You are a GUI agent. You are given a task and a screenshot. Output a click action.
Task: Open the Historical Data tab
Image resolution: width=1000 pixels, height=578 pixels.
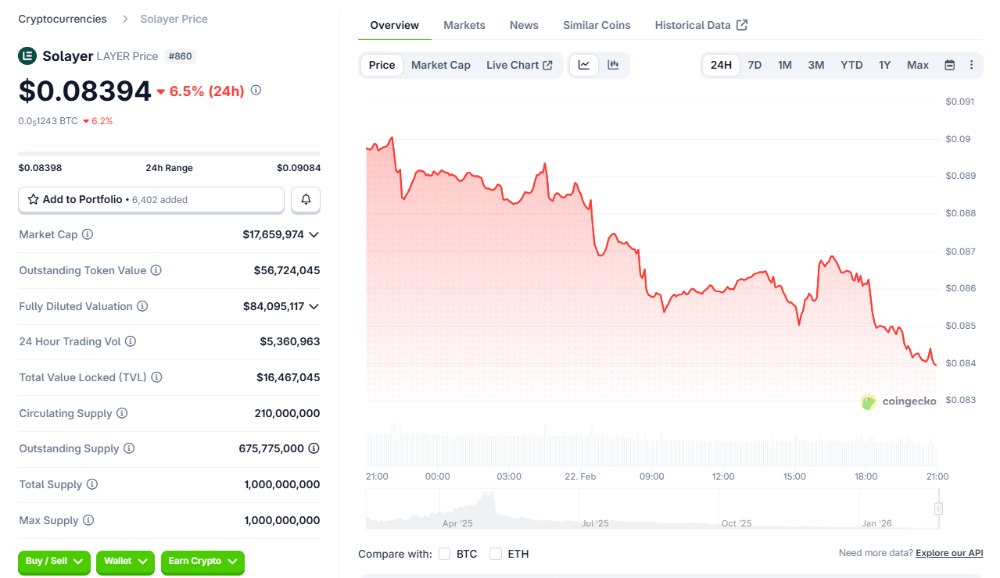coord(694,25)
